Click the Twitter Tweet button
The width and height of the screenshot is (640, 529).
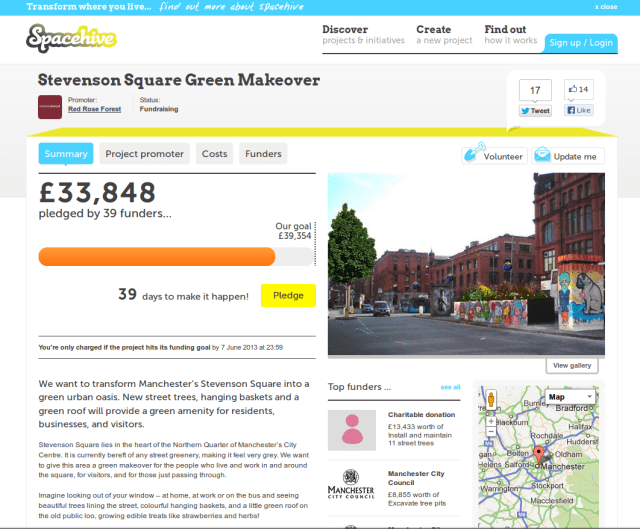pyautogui.click(x=535, y=111)
